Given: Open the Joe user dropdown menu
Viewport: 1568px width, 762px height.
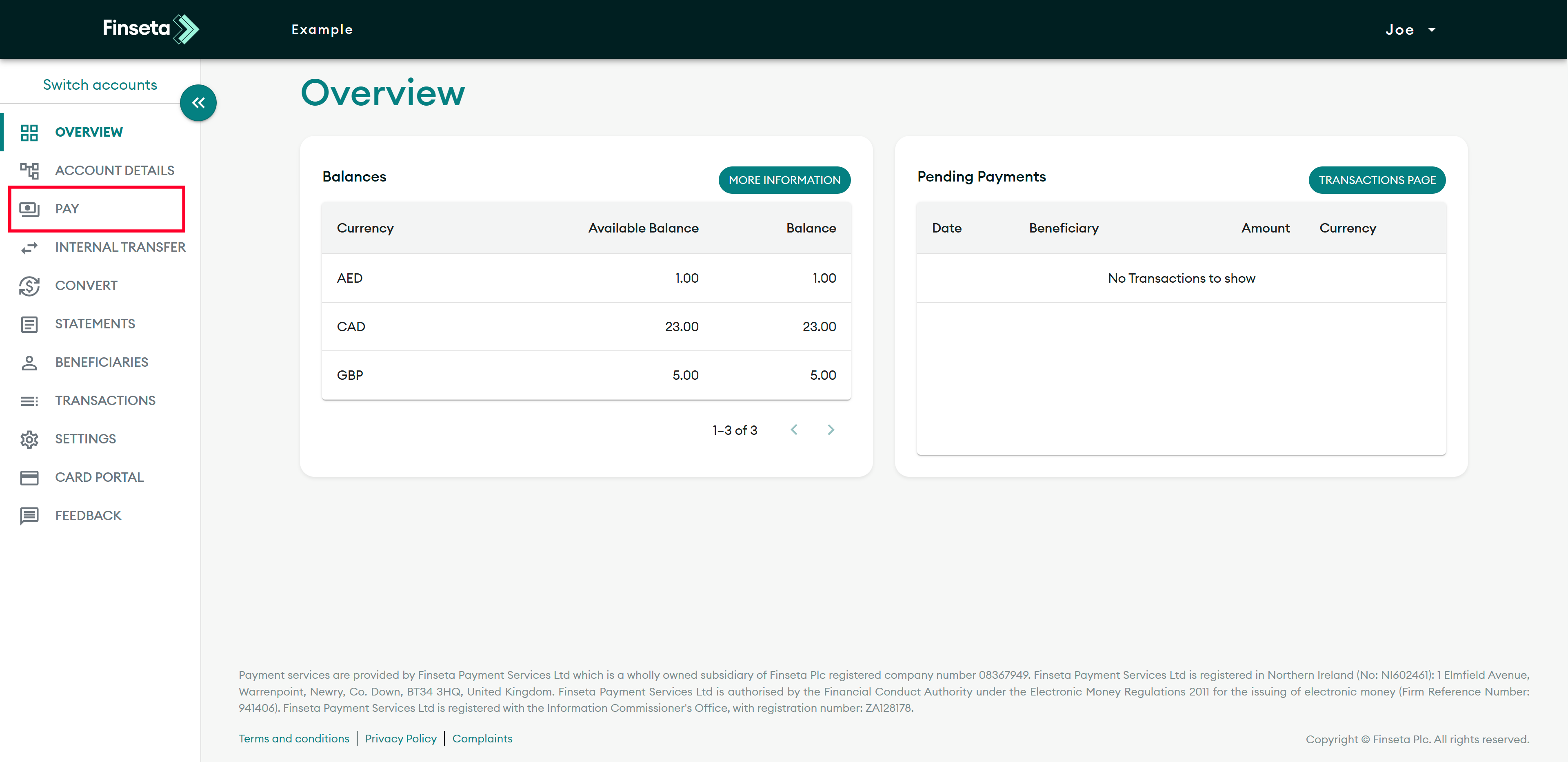Looking at the screenshot, I should click(1410, 30).
